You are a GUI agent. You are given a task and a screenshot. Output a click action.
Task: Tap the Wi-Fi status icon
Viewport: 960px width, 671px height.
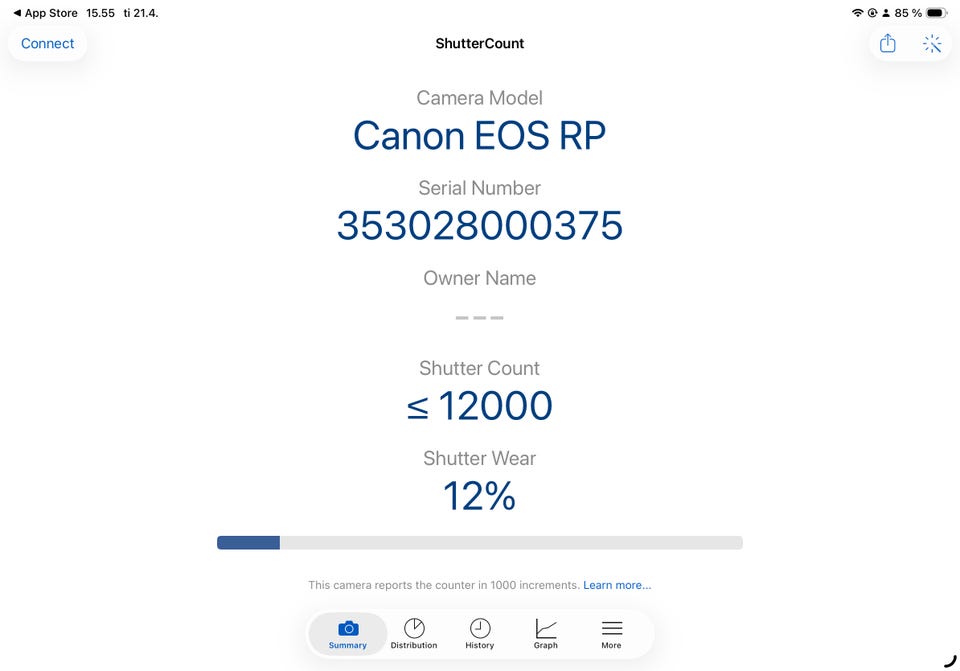click(x=857, y=13)
